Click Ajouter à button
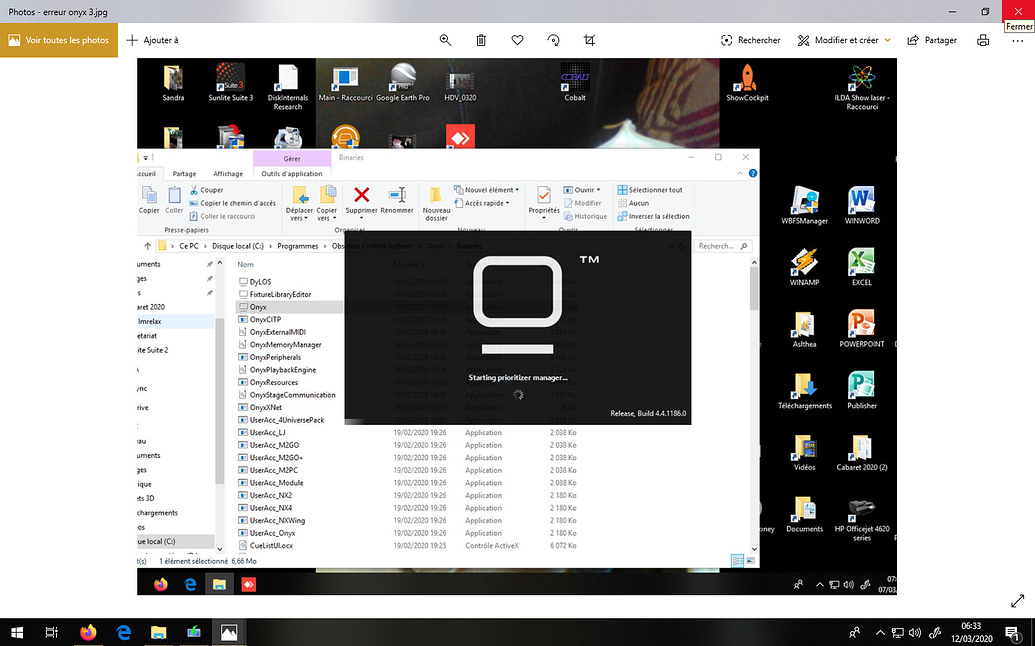 point(152,40)
